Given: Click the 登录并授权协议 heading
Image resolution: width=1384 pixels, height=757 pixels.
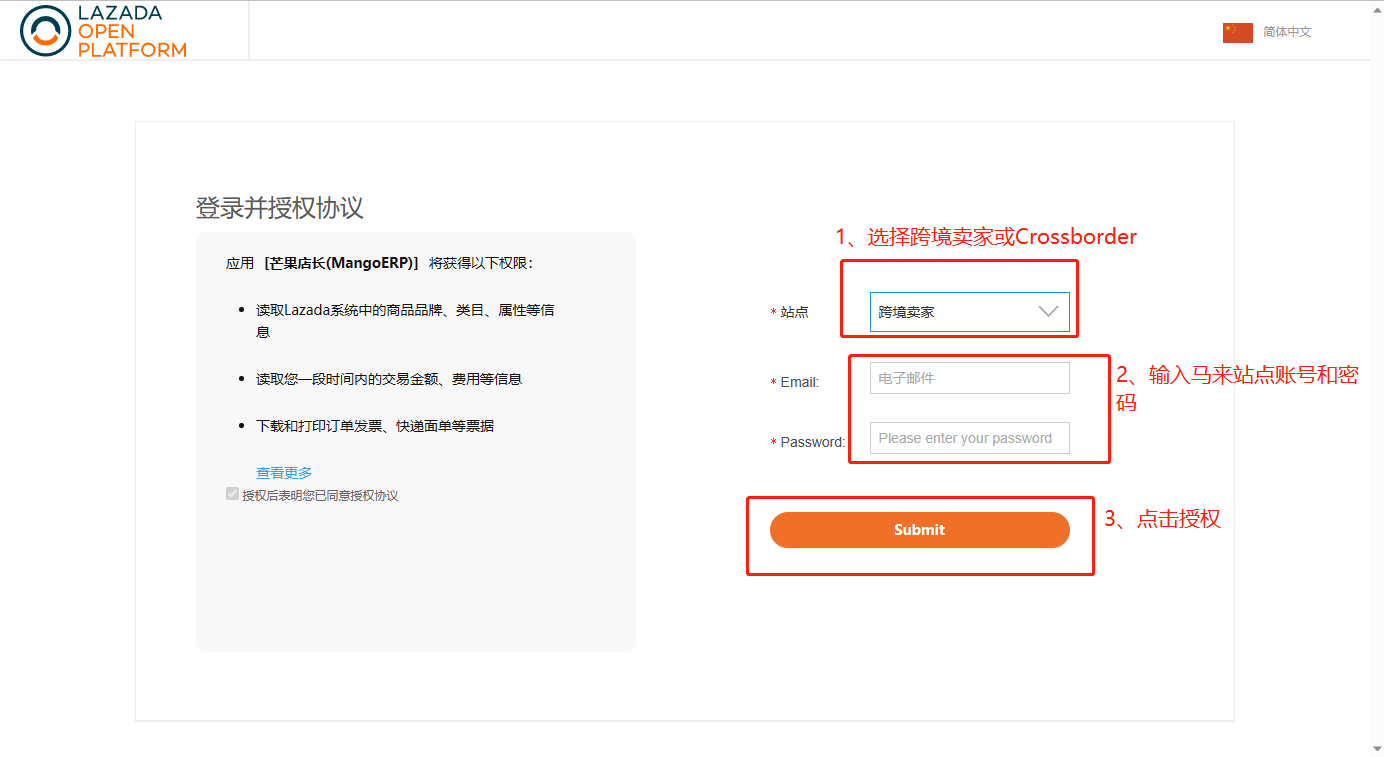Looking at the screenshot, I should coord(280,208).
